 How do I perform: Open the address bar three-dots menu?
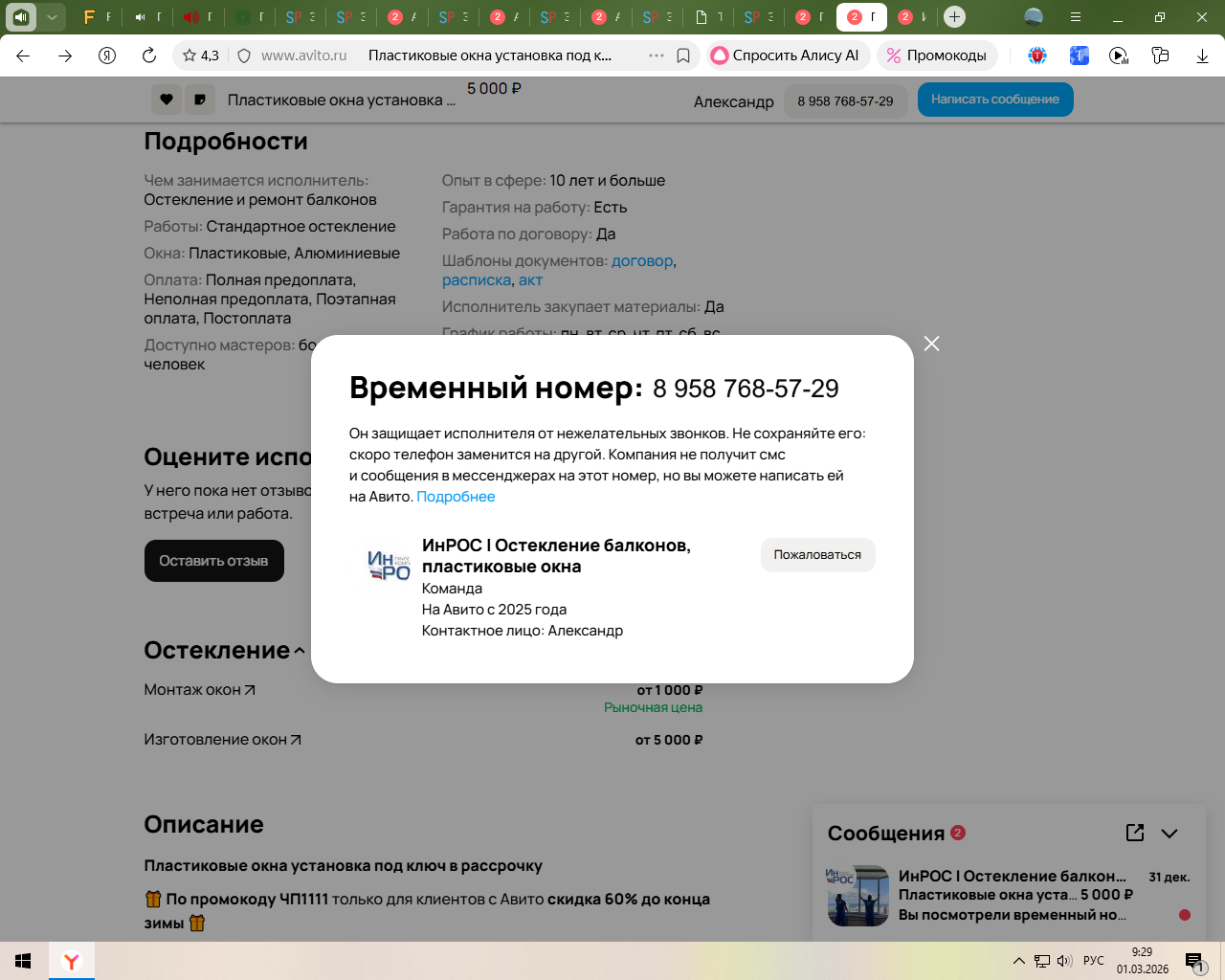coord(657,56)
